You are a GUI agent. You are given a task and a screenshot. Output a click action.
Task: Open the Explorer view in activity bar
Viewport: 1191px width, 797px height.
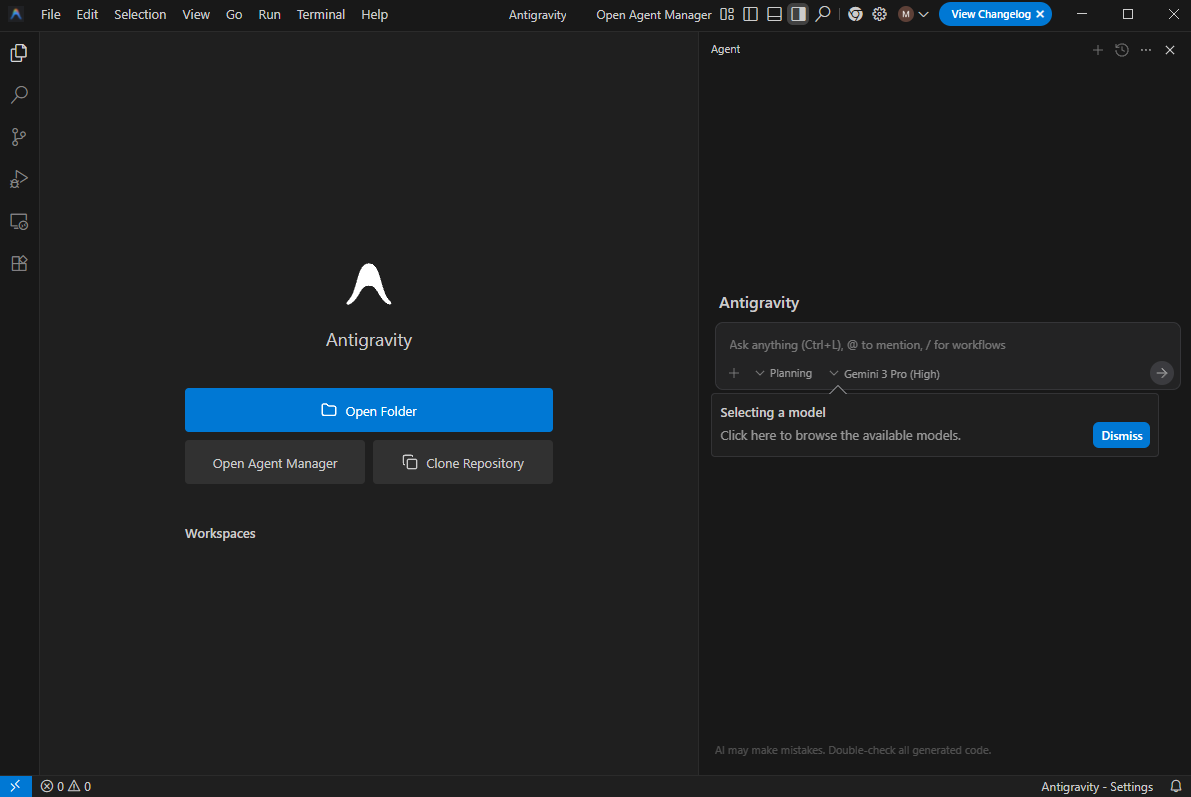coord(18,53)
